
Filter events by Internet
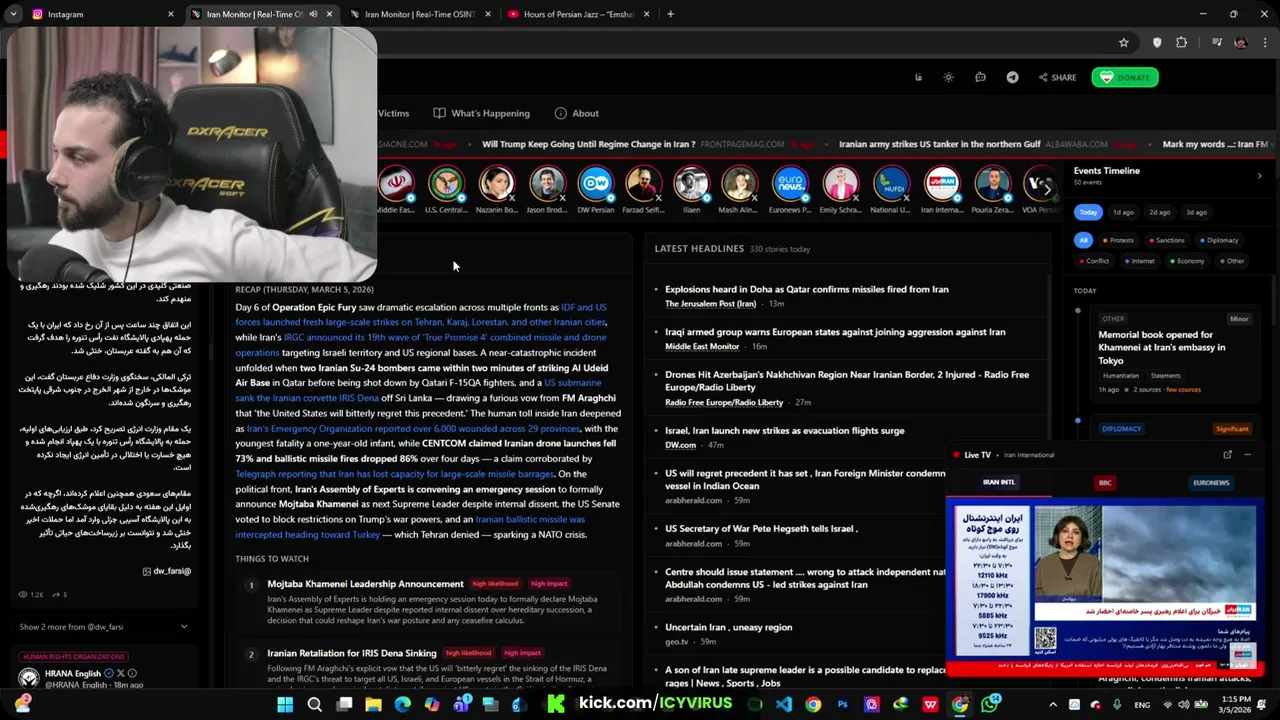point(1139,261)
